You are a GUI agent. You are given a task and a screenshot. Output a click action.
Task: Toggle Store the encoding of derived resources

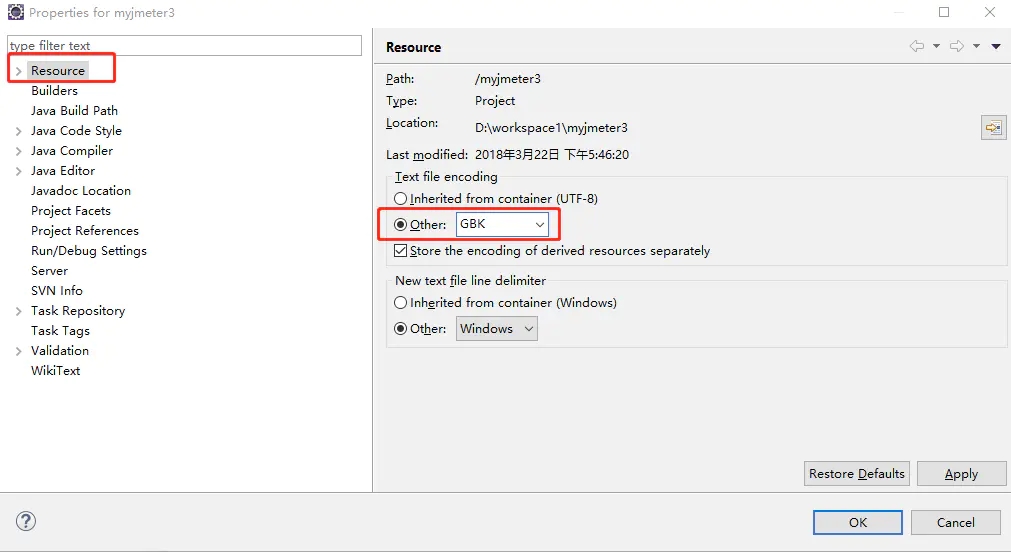[401, 251]
